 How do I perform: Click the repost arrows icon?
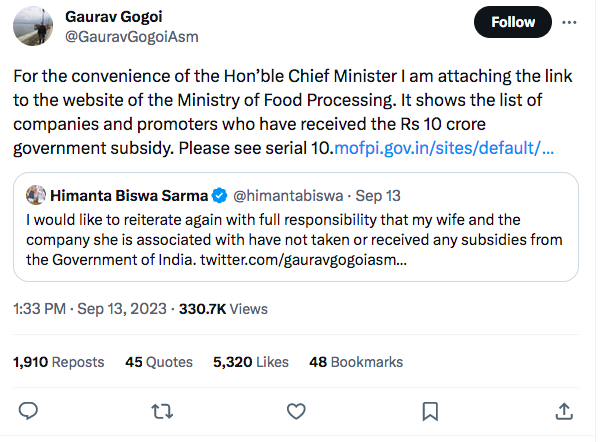[161, 411]
